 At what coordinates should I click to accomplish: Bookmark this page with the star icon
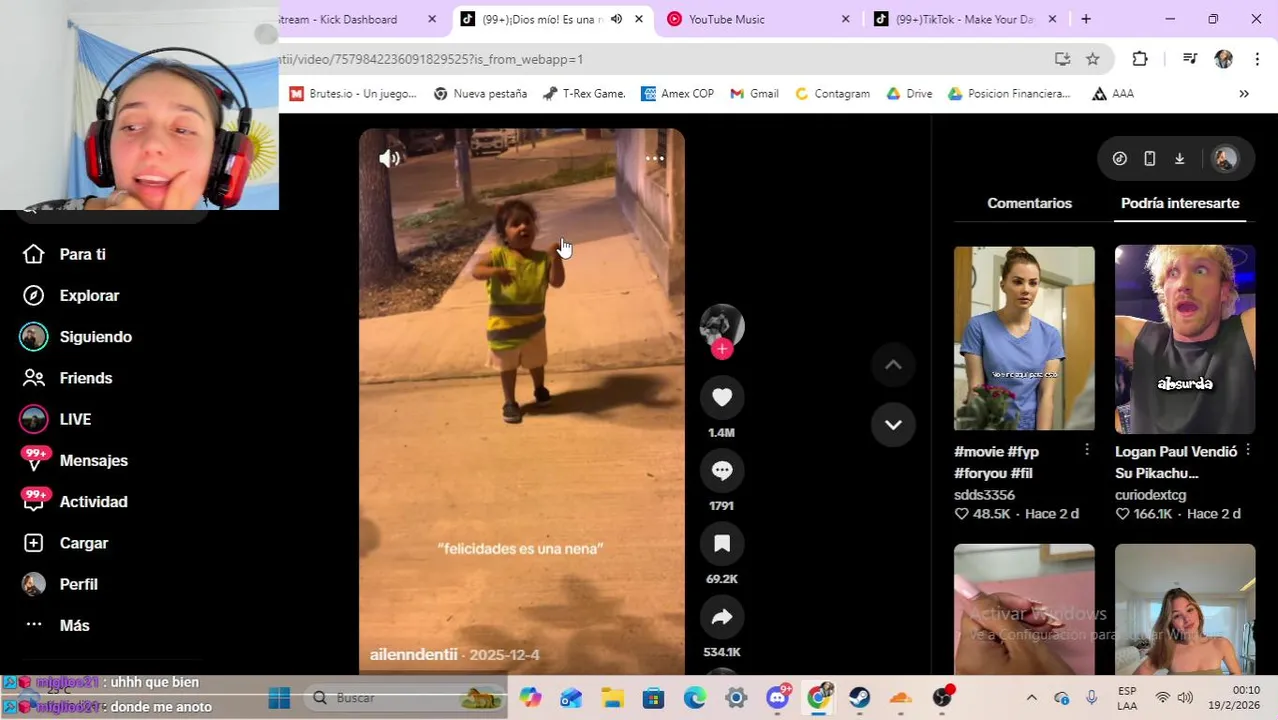click(1093, 59)
